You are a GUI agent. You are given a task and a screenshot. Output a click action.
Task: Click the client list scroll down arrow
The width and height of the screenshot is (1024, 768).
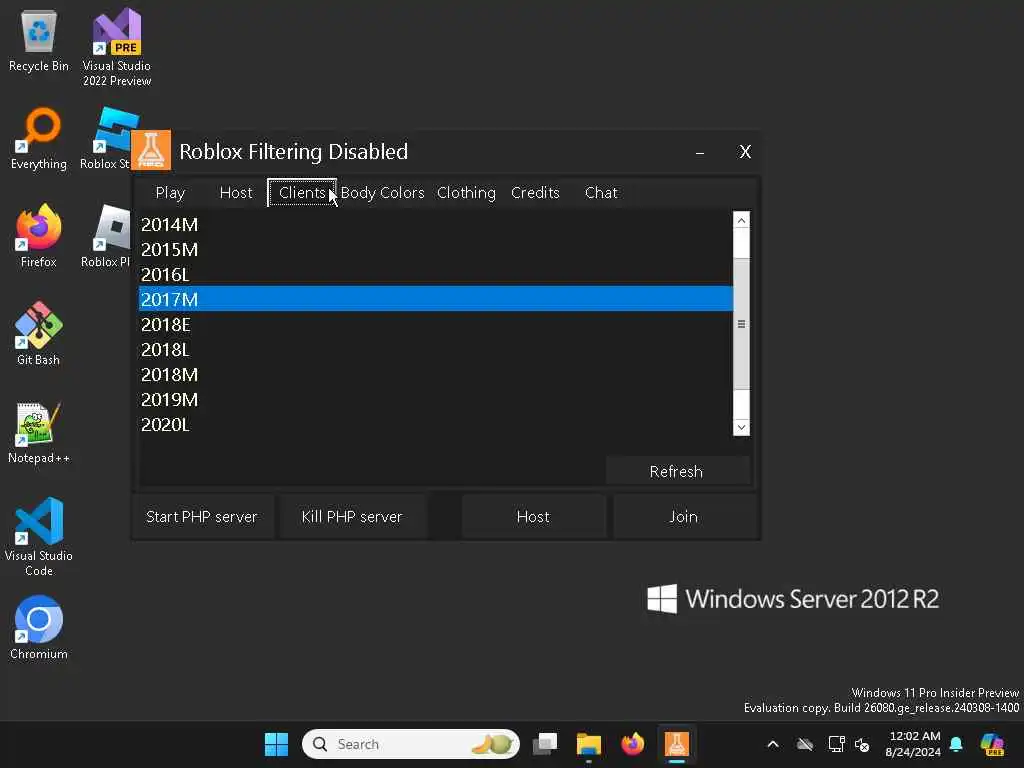741,427
